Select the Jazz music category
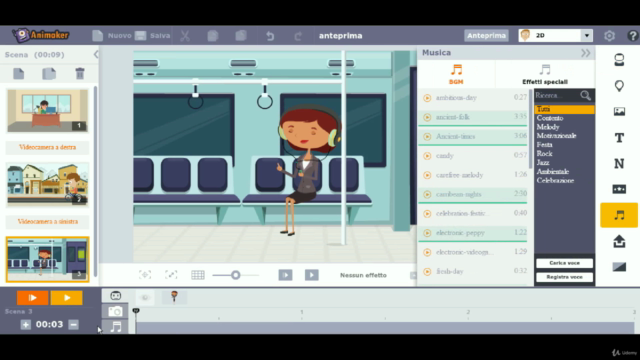This screenshot has height=360, width=640. click(543, 163)
